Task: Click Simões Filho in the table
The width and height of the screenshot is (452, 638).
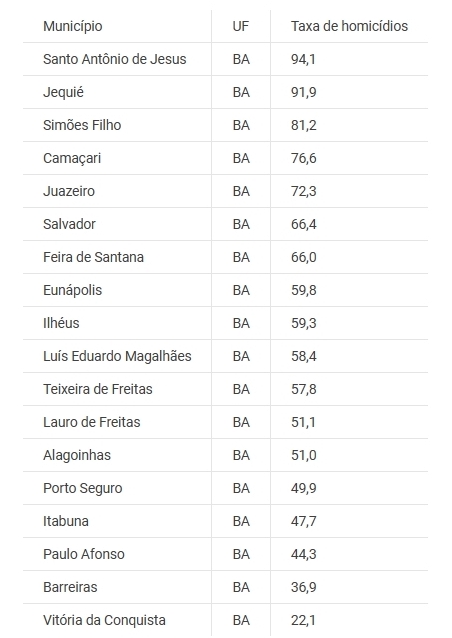Action: point(82,125)
